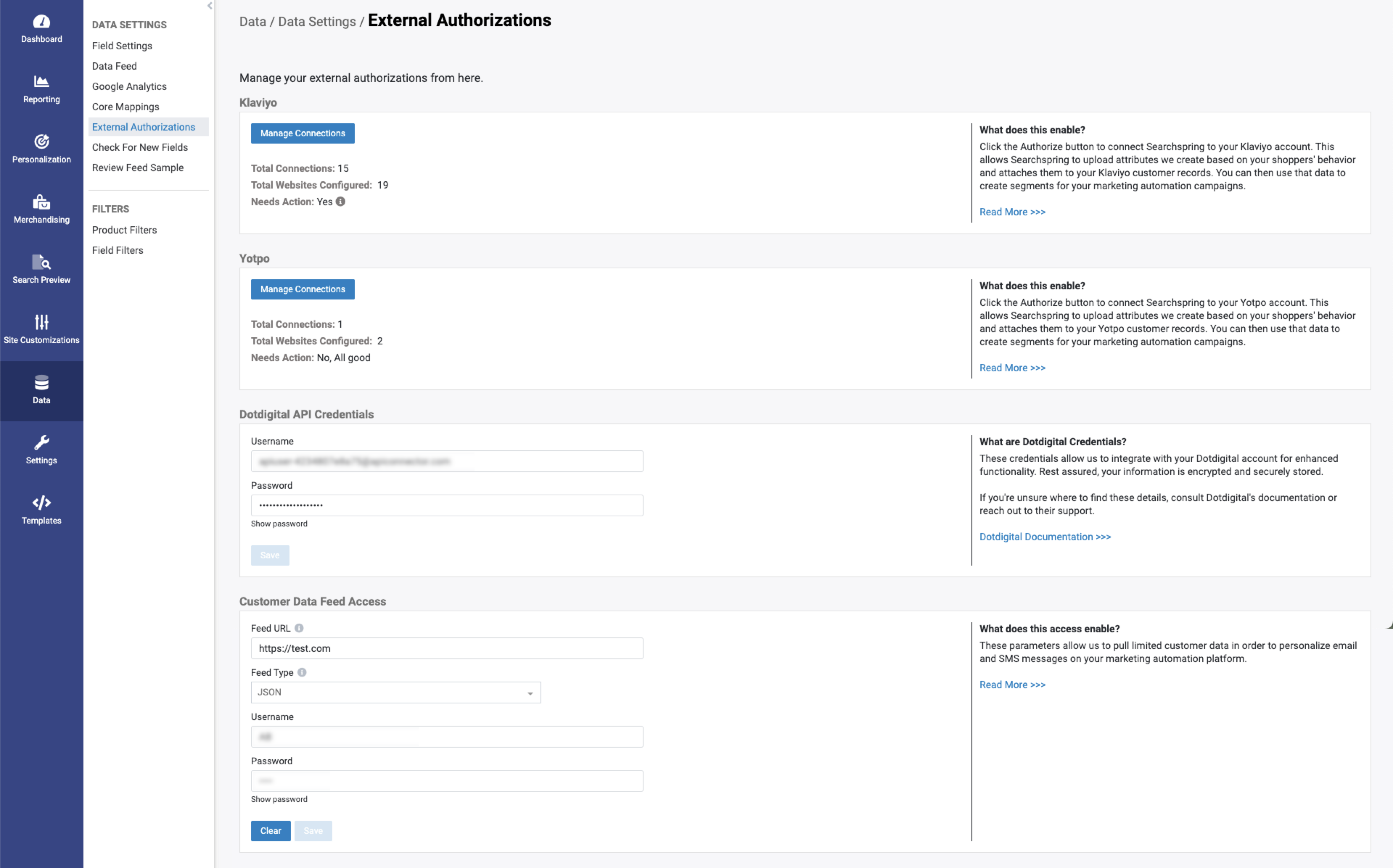Open Customer Data Feed Read More link

coord(1012,685)
